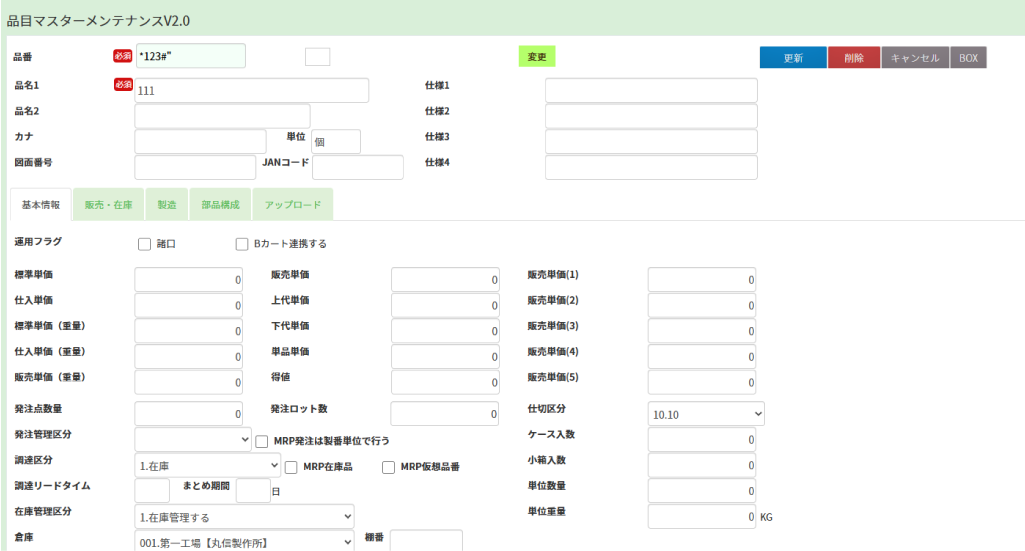
Task: Check MRP発注は製番単位で行う option
Action: coord(262,440)
